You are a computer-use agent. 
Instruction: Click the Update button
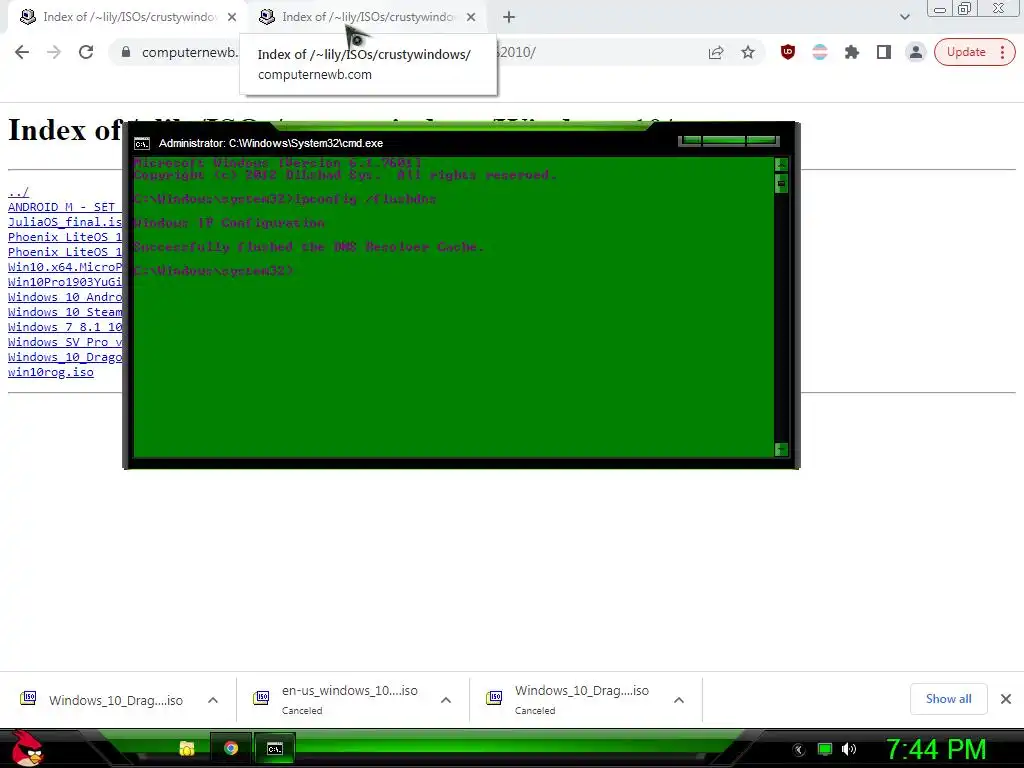(x=966, y=52)
